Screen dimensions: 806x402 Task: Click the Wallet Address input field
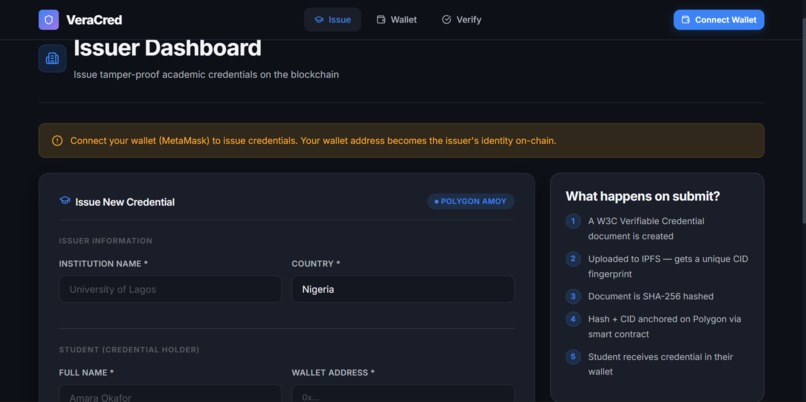[403, 393]
